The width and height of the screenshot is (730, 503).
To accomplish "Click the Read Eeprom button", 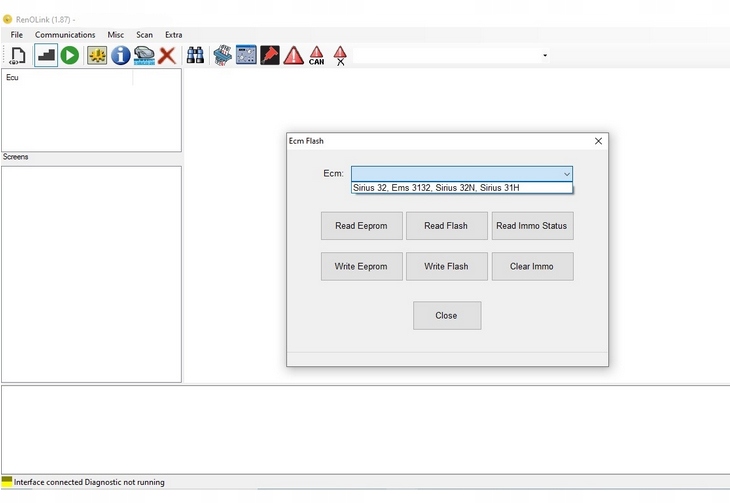I will [361, 226].
